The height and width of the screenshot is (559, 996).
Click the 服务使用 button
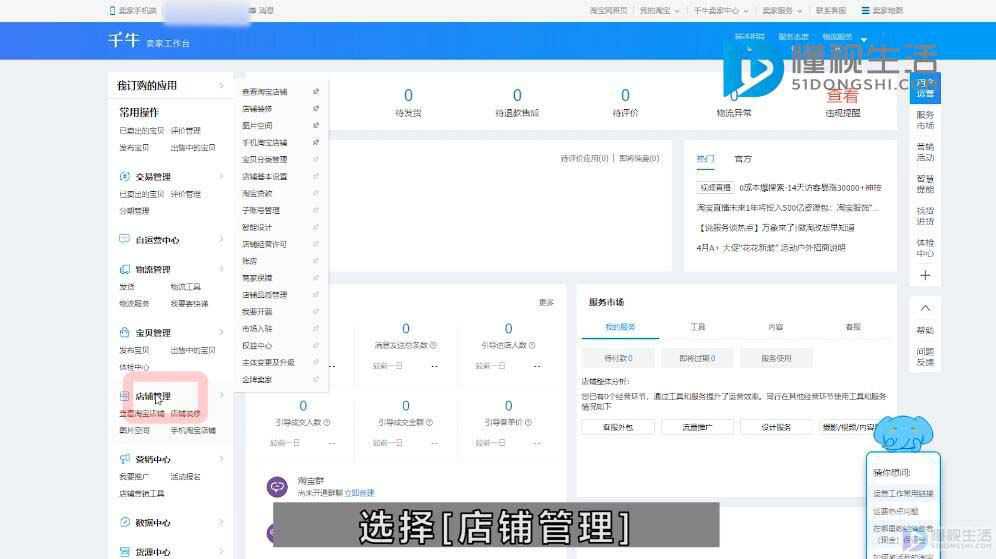click(776, 358)
